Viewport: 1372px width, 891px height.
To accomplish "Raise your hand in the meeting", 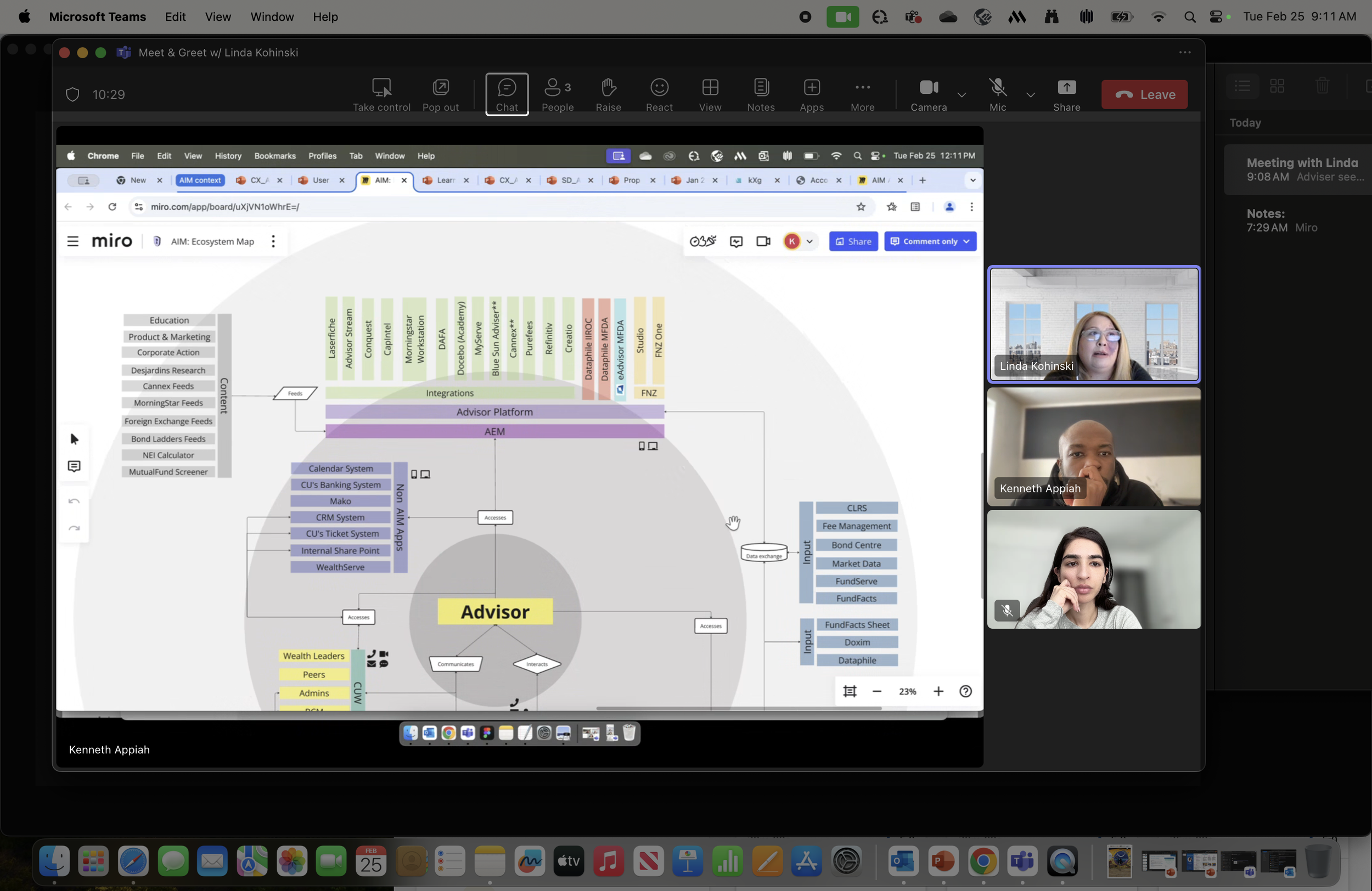I will click(x=608, y=94).
